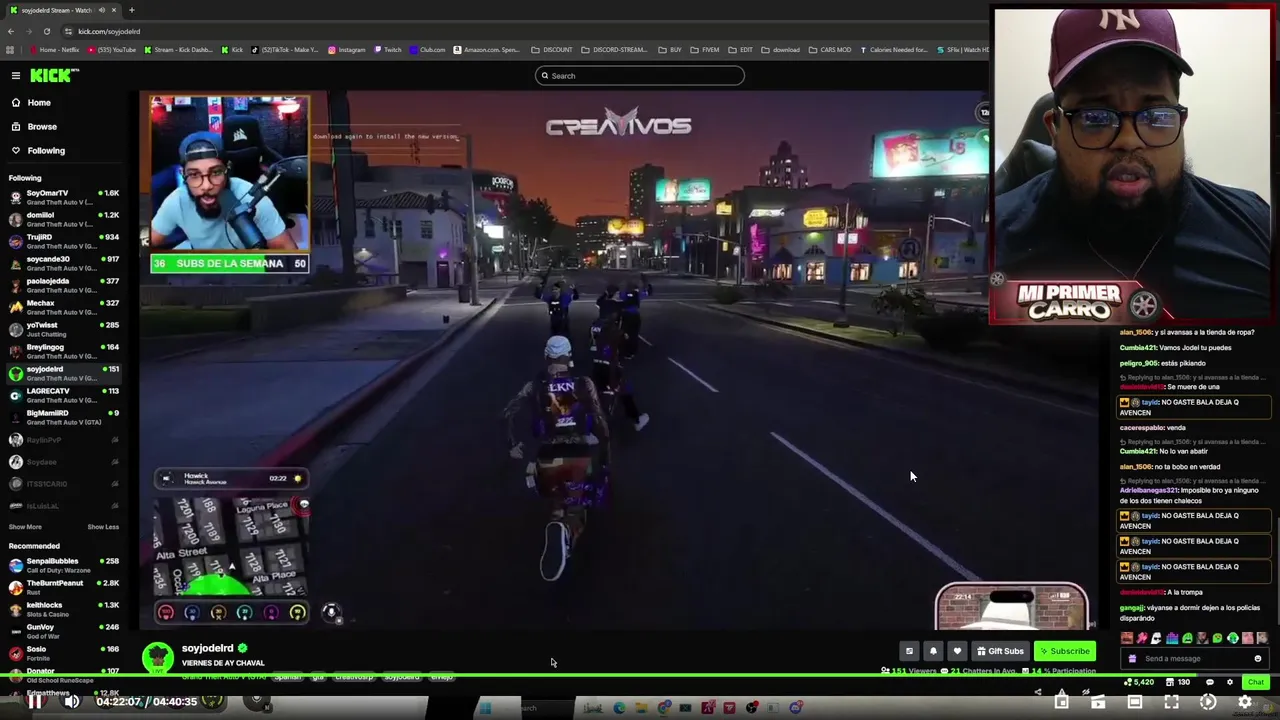This screenshot has height=720, width=1280.
Task: Click the heart follow icon
Action: point(957,651)
